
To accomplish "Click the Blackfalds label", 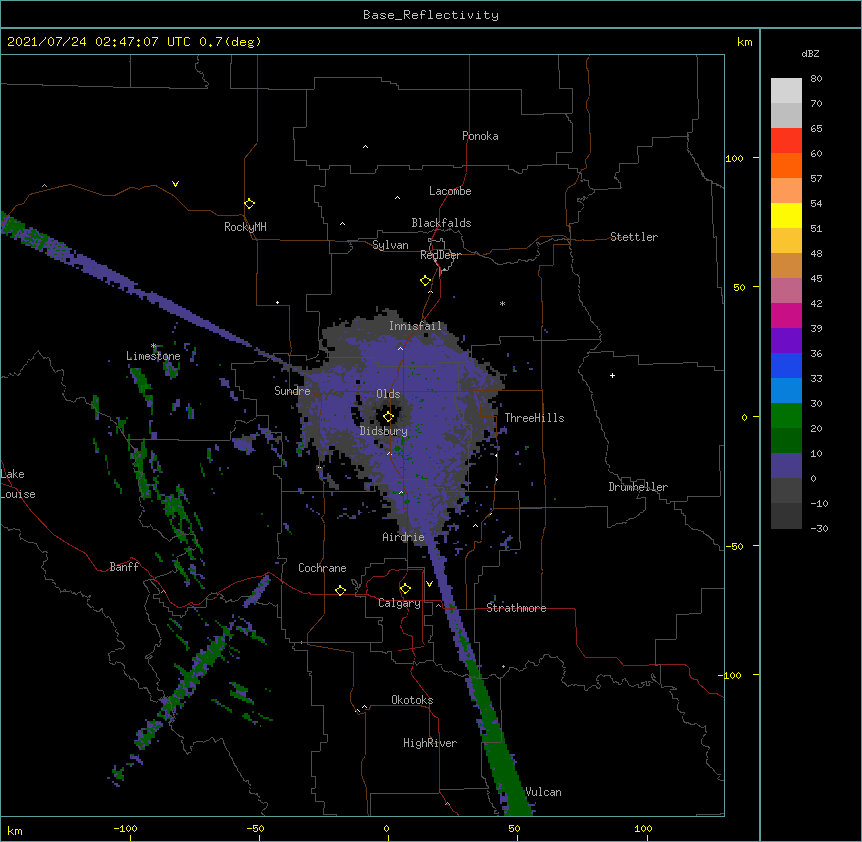I will [441, 223].
